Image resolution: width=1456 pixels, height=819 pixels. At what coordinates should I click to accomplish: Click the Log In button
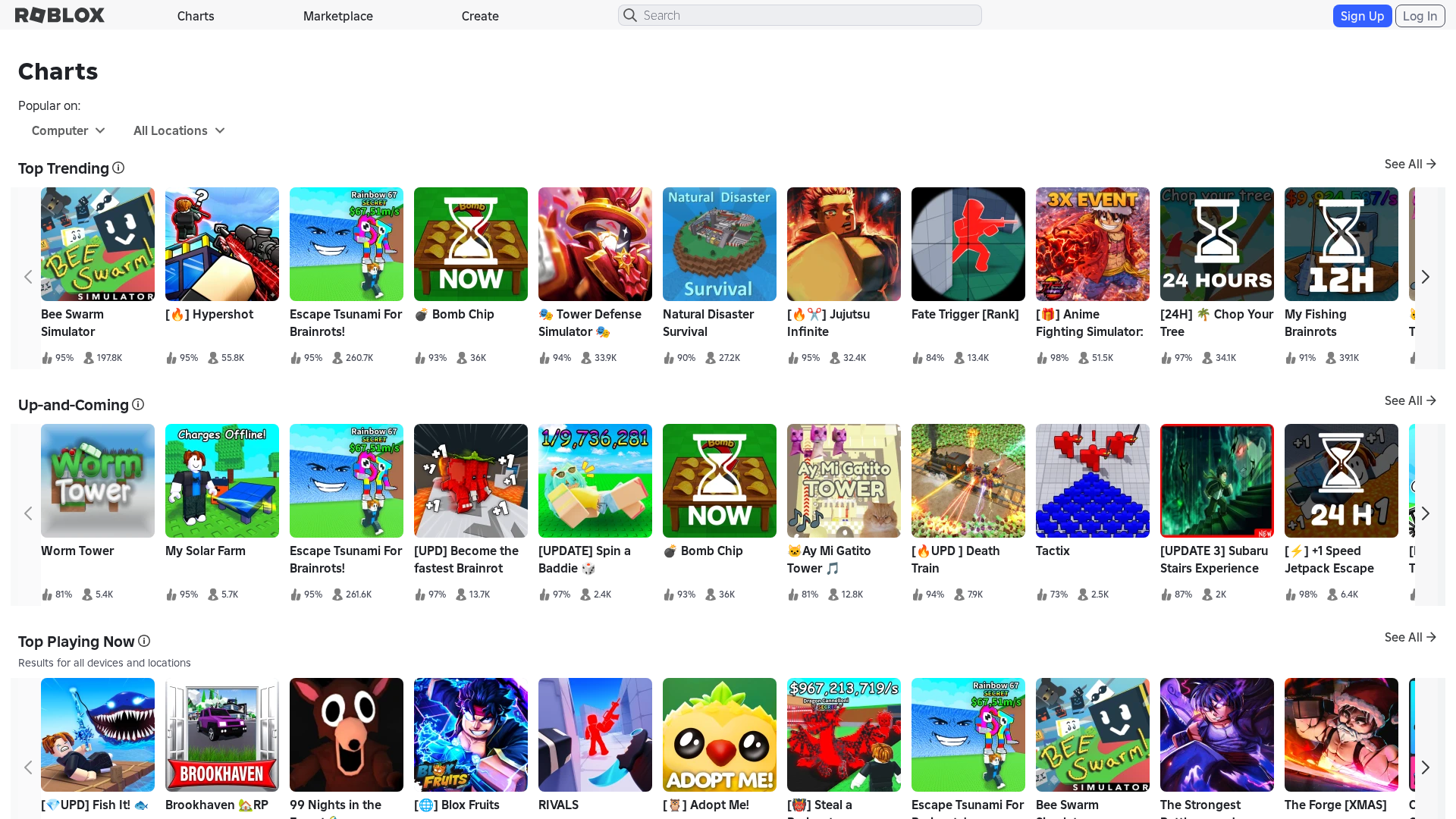pyautogui.click(x=1420, y=15)
